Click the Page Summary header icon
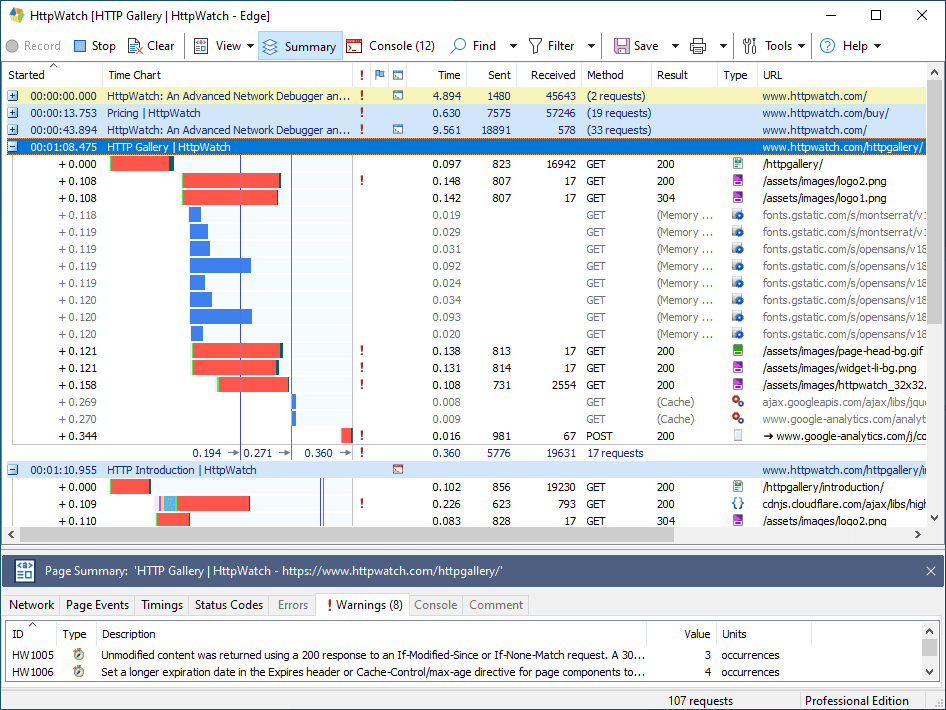946x710 pixels. [x=25, y=571]
